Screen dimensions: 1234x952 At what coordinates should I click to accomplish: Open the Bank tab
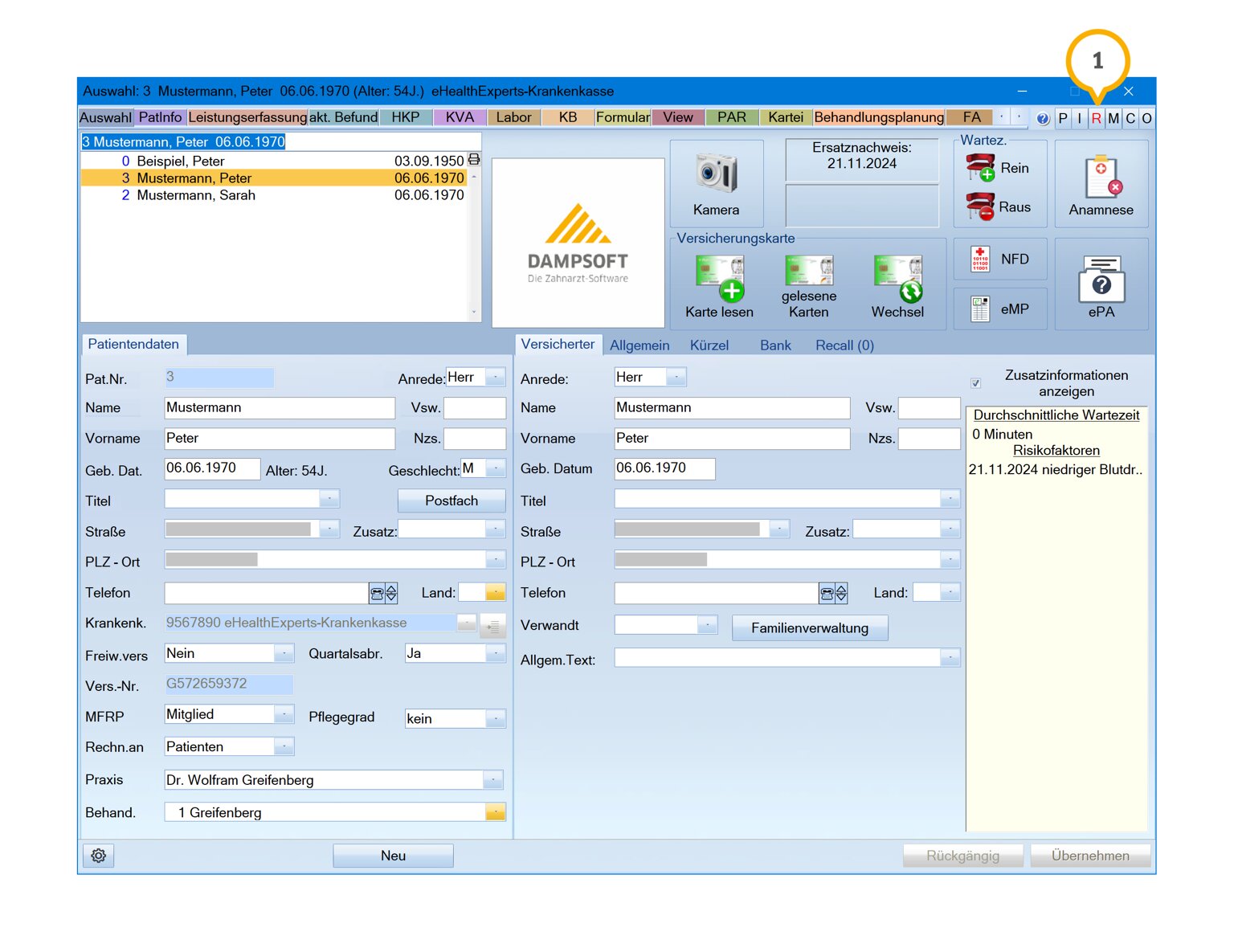click(775, 345)
